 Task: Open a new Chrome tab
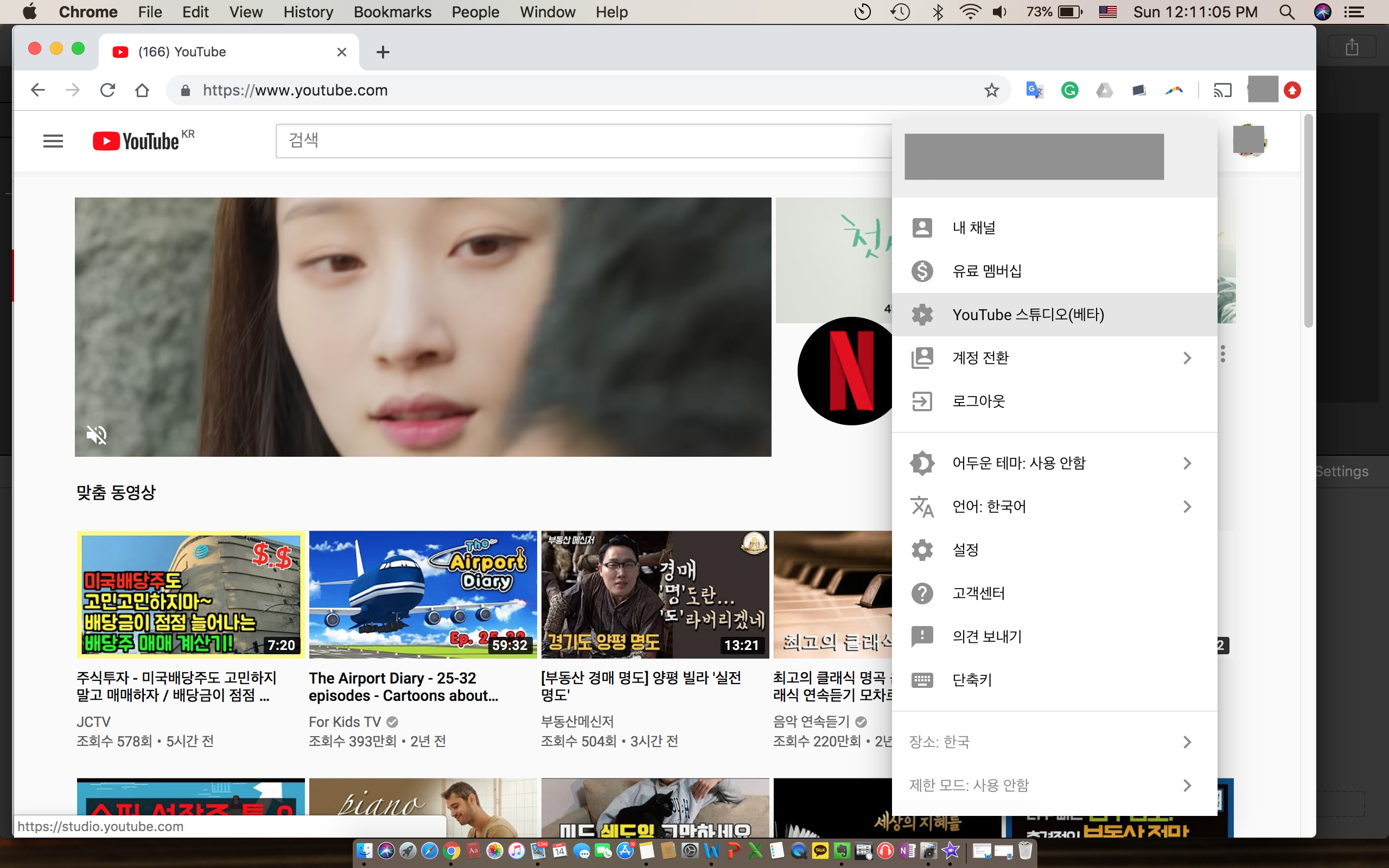[x=383, y=52]
